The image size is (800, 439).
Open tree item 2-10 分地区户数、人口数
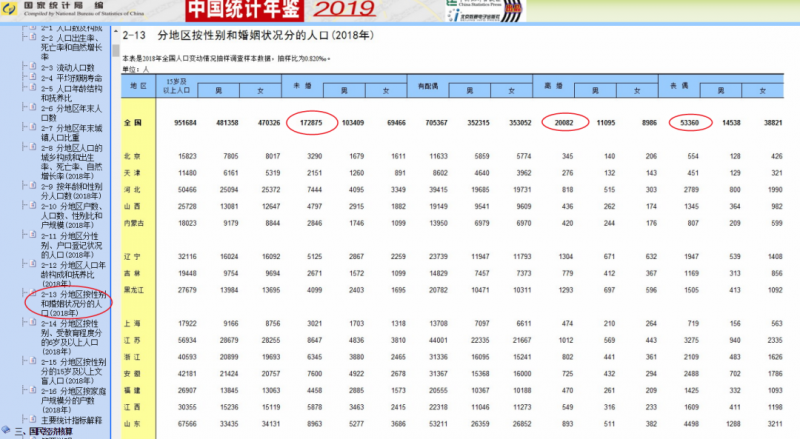pyautogui.click(x=71, y=215)
